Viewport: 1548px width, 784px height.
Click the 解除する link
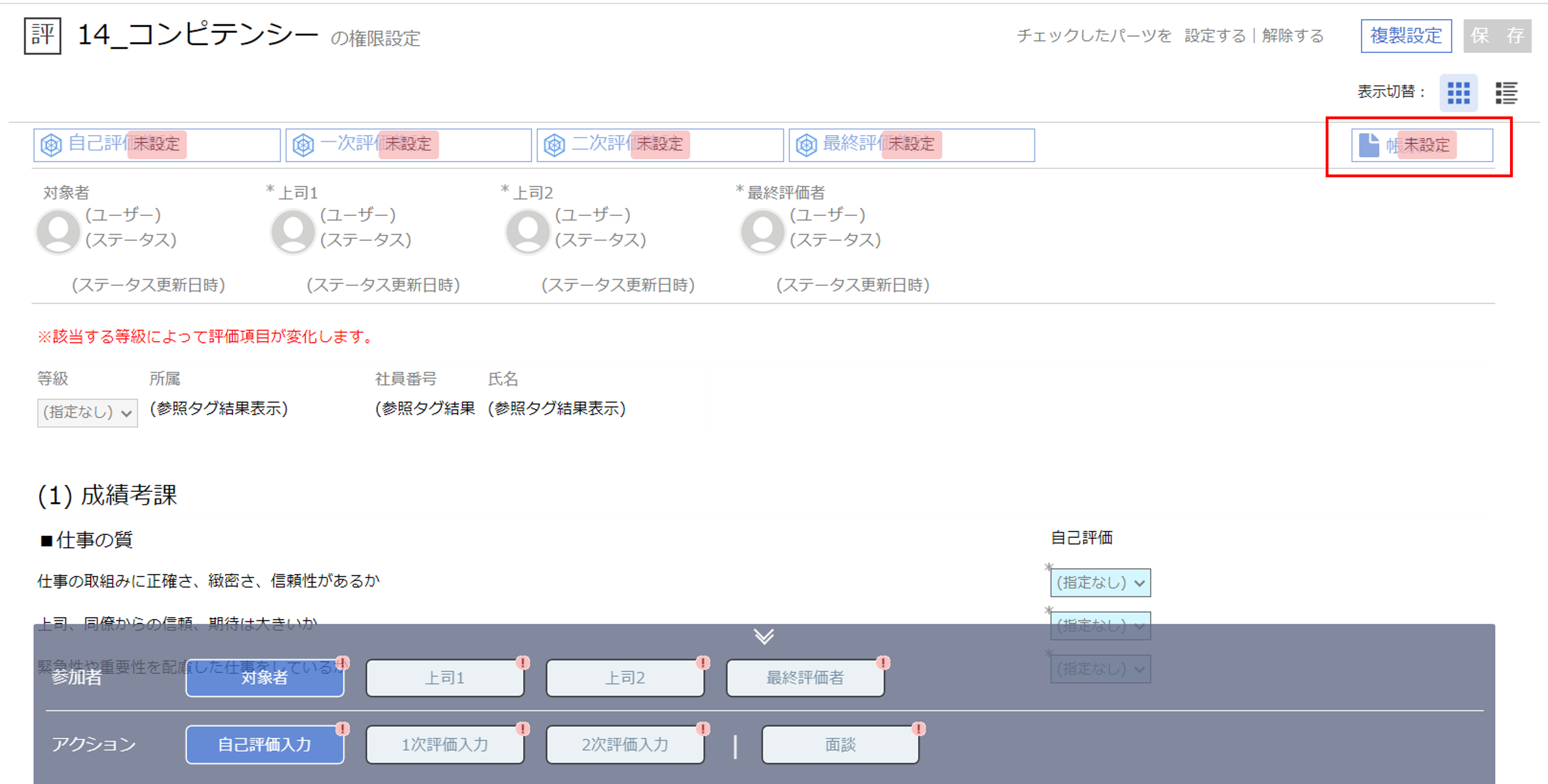(1293, 36)
